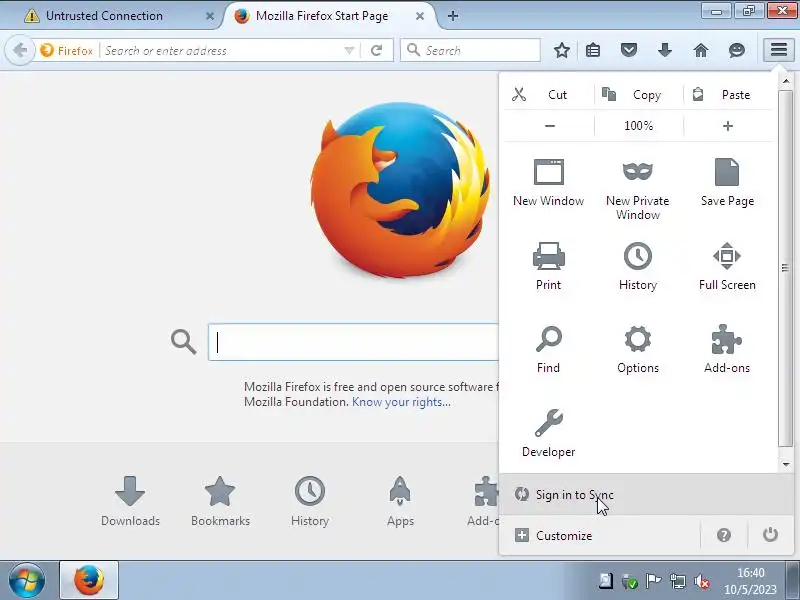Screen dimensions: 800x600
Task: Close the Untrusted Connection tab
Action: 210,16
